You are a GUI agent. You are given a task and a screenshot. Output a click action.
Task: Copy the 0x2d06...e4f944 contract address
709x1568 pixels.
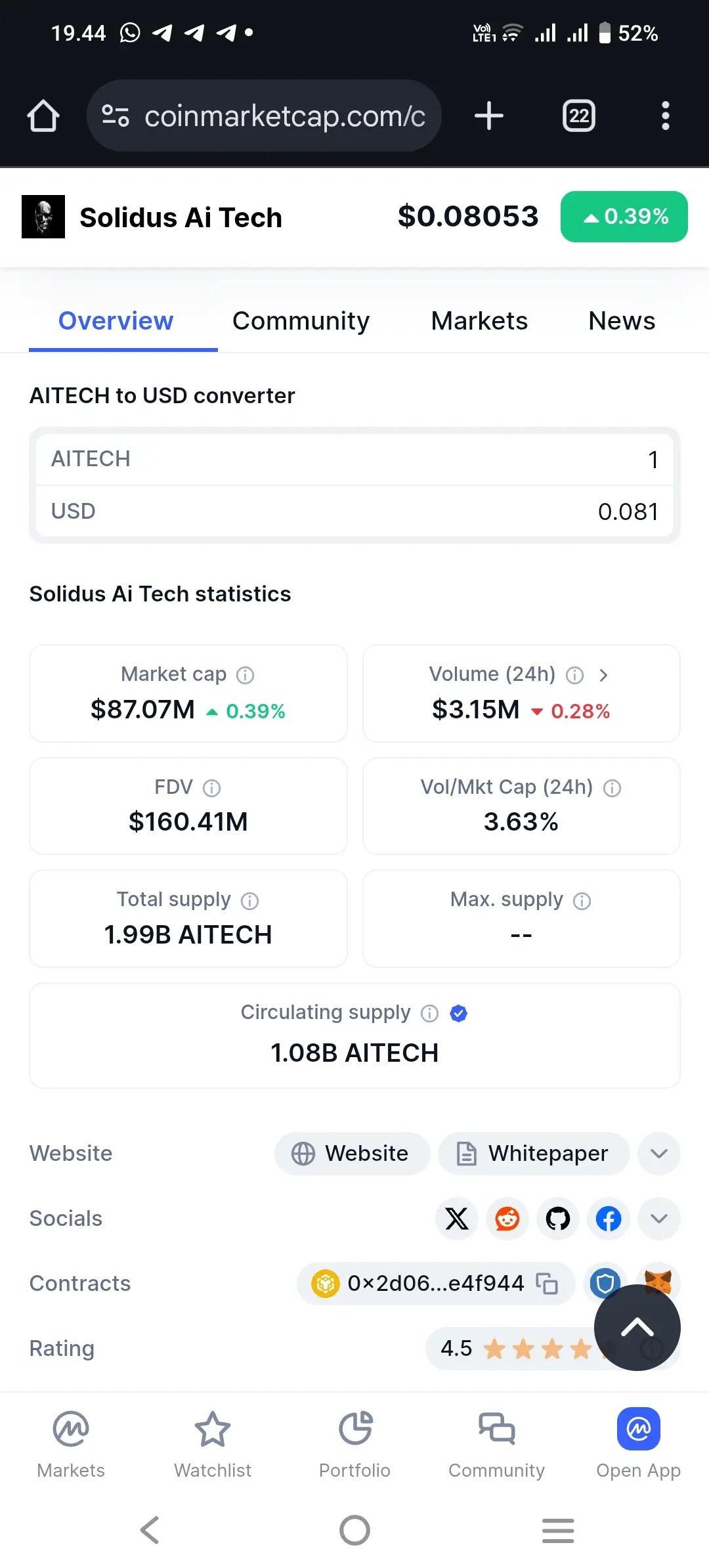point(547,1283)
